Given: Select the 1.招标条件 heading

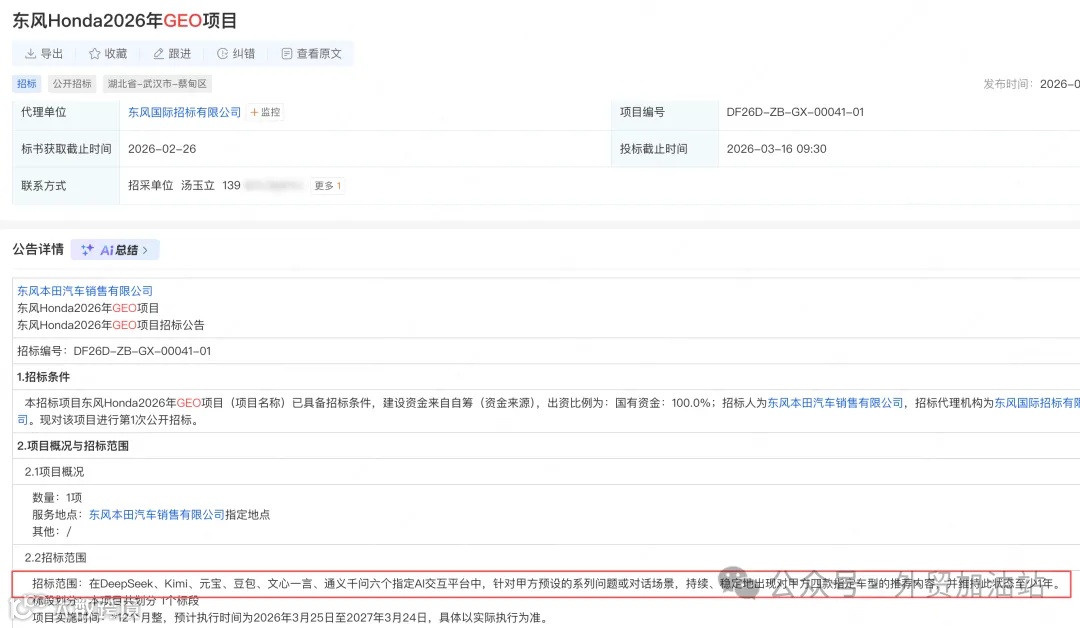Looking at the screenshot, I should (x=43, y=377).
